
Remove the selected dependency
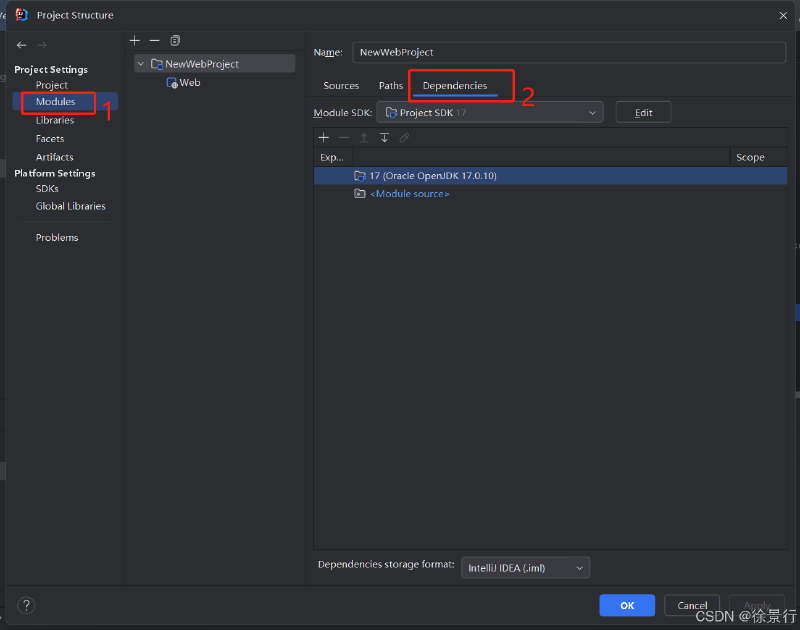tap(344, 138)
